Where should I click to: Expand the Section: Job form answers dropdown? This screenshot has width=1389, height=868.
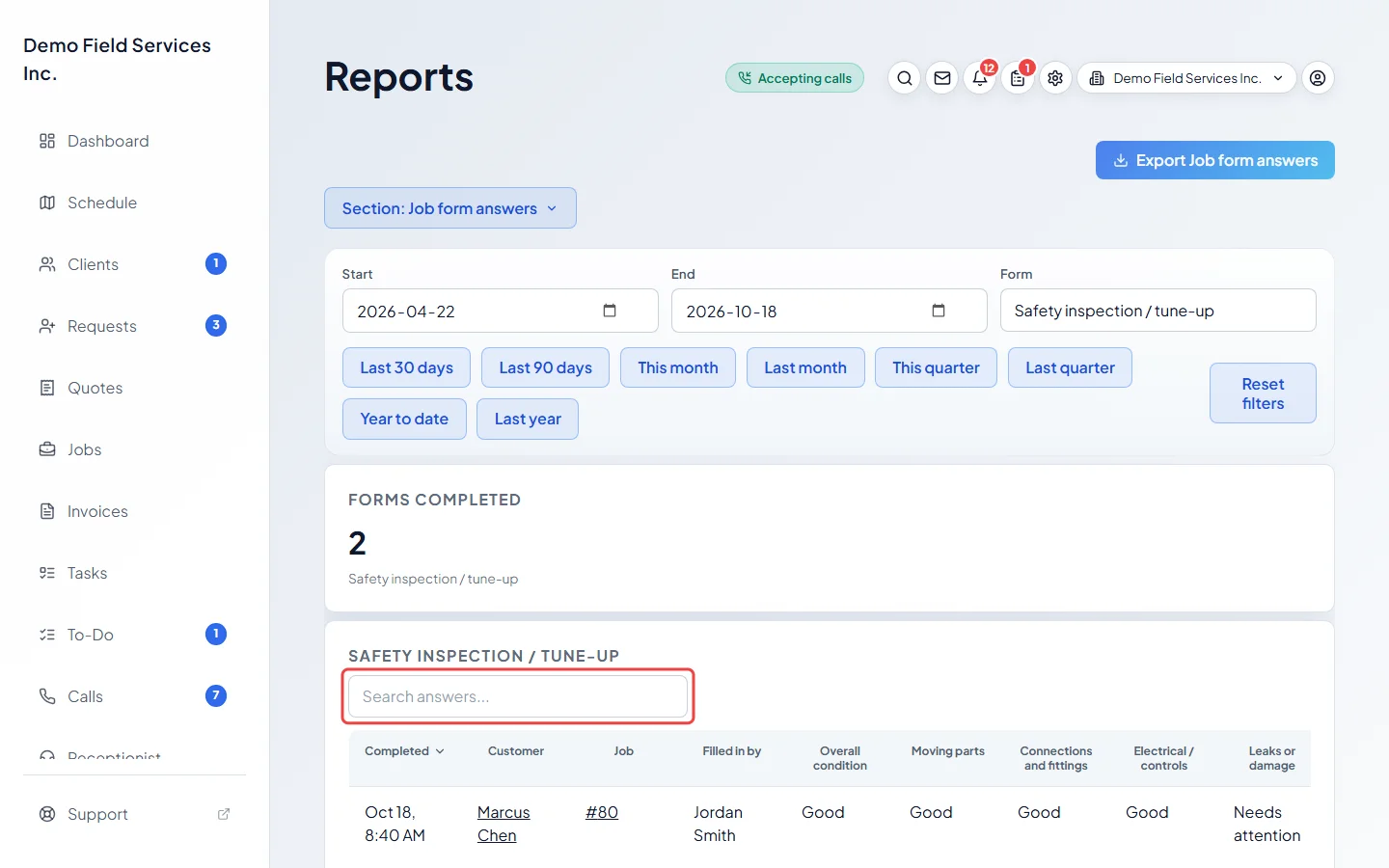pos(450,208)
